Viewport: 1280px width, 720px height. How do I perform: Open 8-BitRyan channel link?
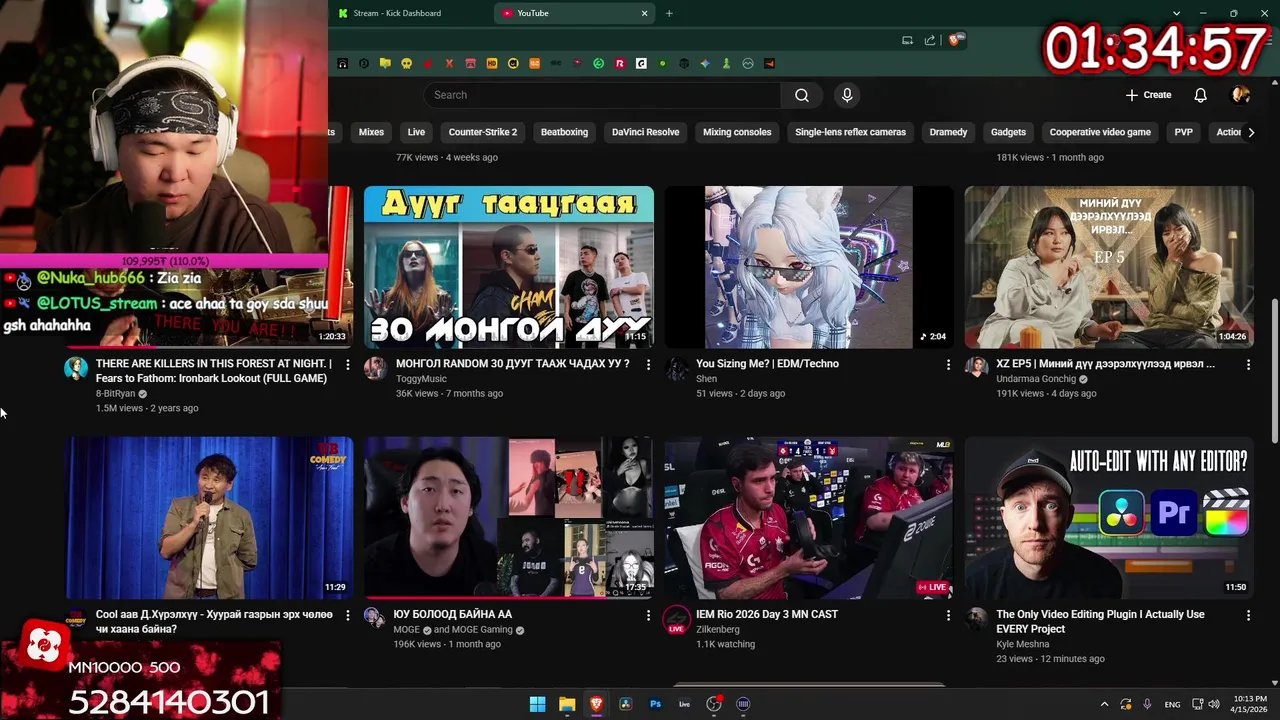pos(115,394)
